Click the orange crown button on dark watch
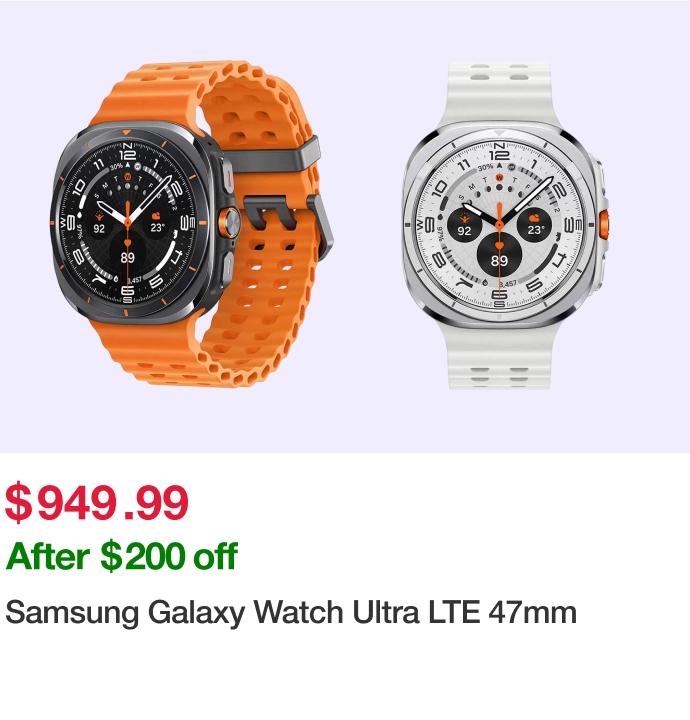 click(x=229, y=223)
